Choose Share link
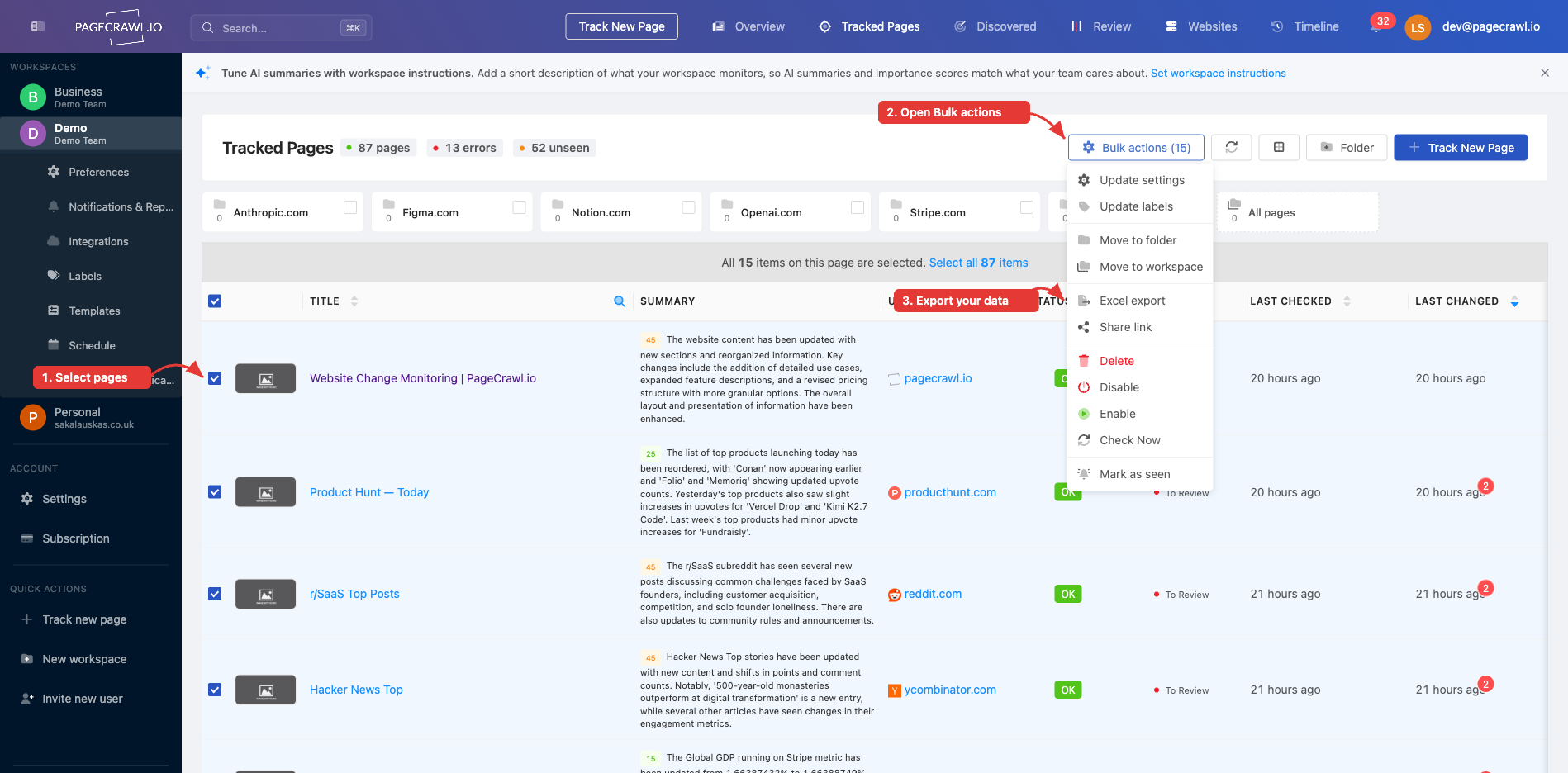This screenshot has width=1568, height=773. tap(1141, 327)
